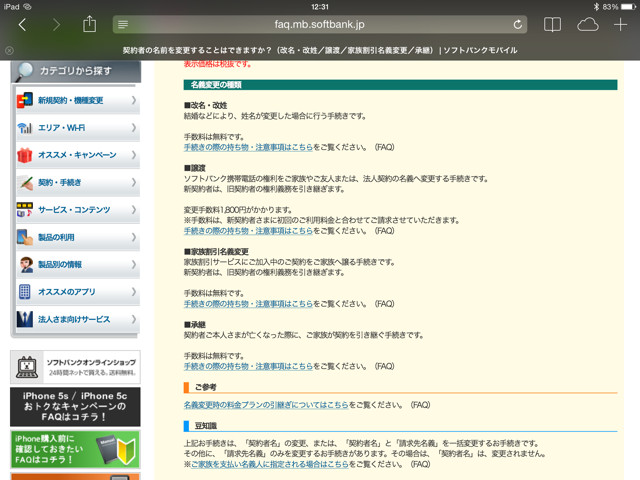The height and width of the screenshot is (480, 640).
Task: Tap the 12:31 status bar clock
Action: point(320,7)
